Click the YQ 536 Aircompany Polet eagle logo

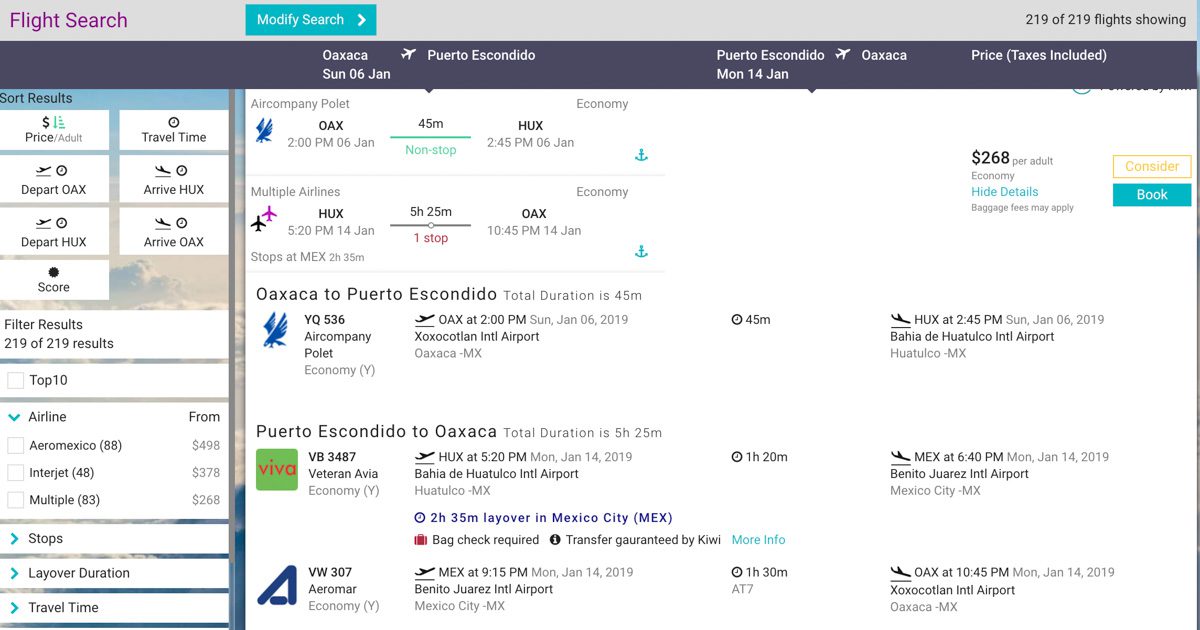[274, 331]
